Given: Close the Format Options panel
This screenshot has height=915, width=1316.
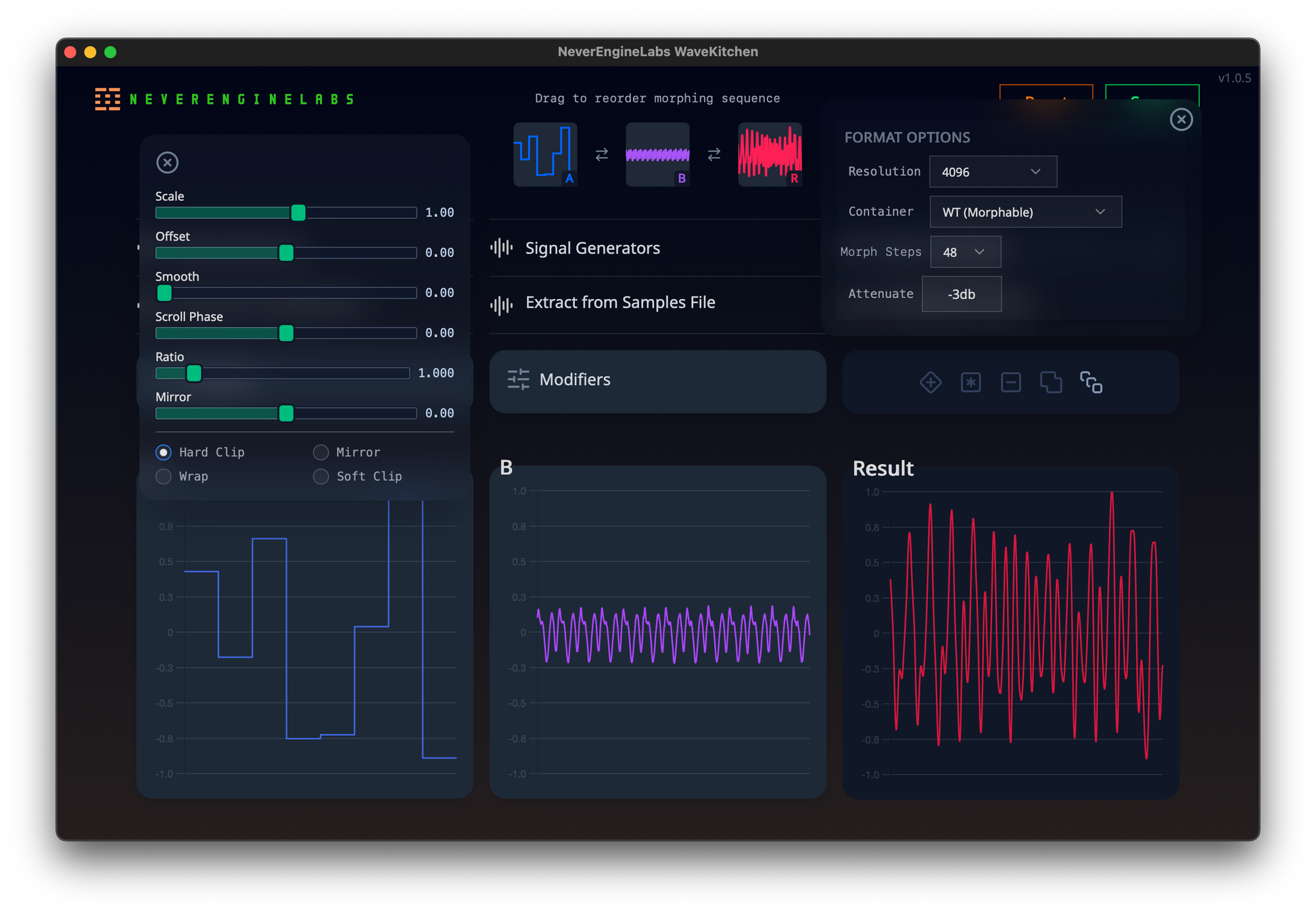Looking at the screenshot, I should (1181, 120).
